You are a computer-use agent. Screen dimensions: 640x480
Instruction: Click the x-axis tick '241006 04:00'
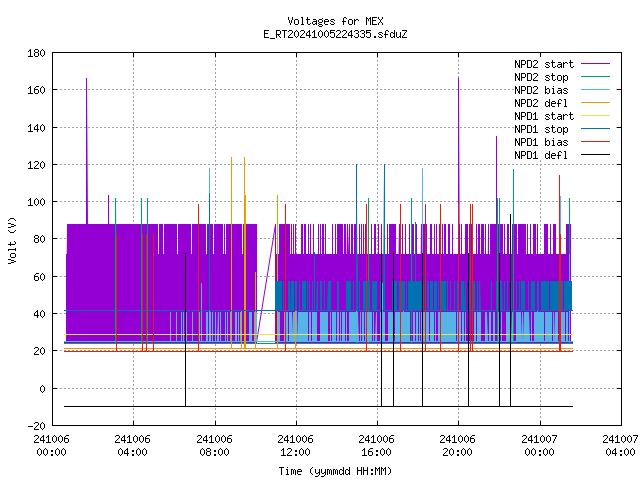click(133, 446)
